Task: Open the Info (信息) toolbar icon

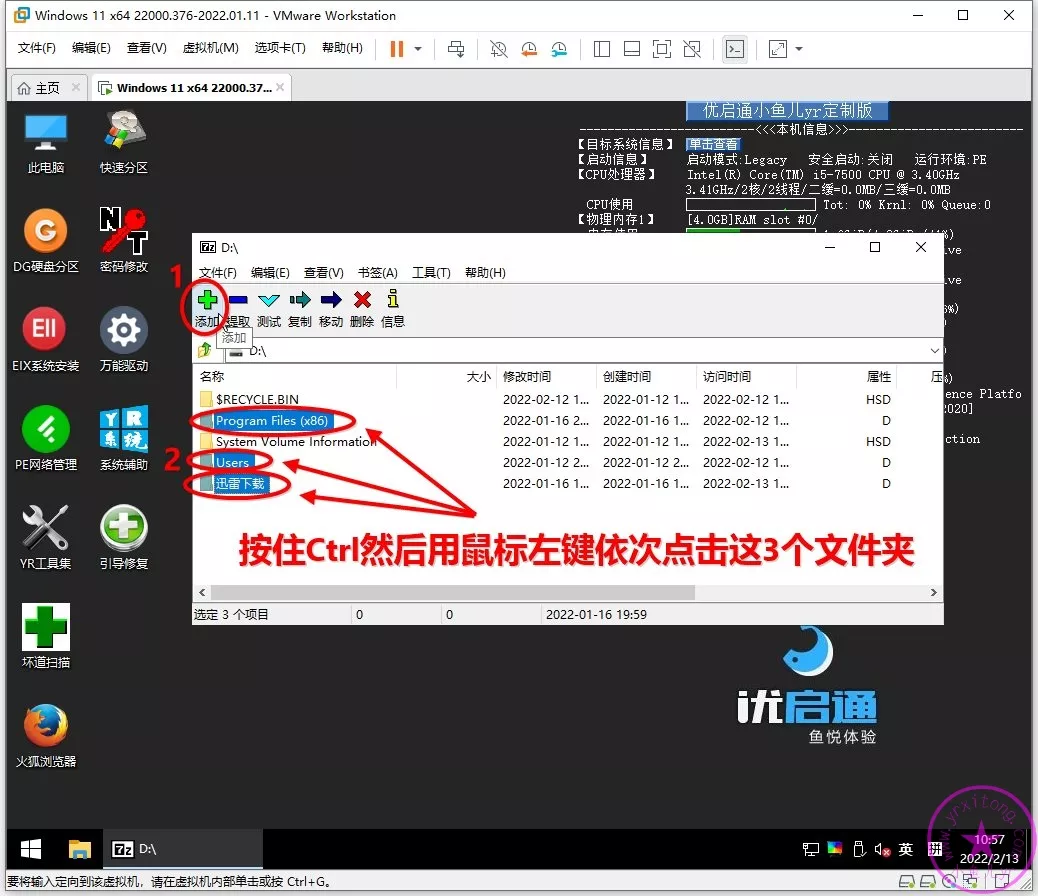Action: [x=393, y=300]
